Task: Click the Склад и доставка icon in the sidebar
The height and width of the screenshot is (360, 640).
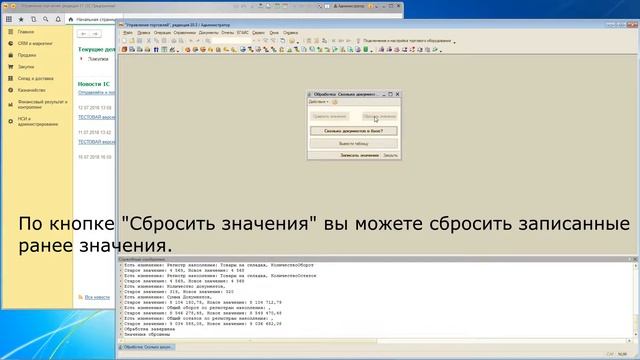Action: [x=11, y=78]
